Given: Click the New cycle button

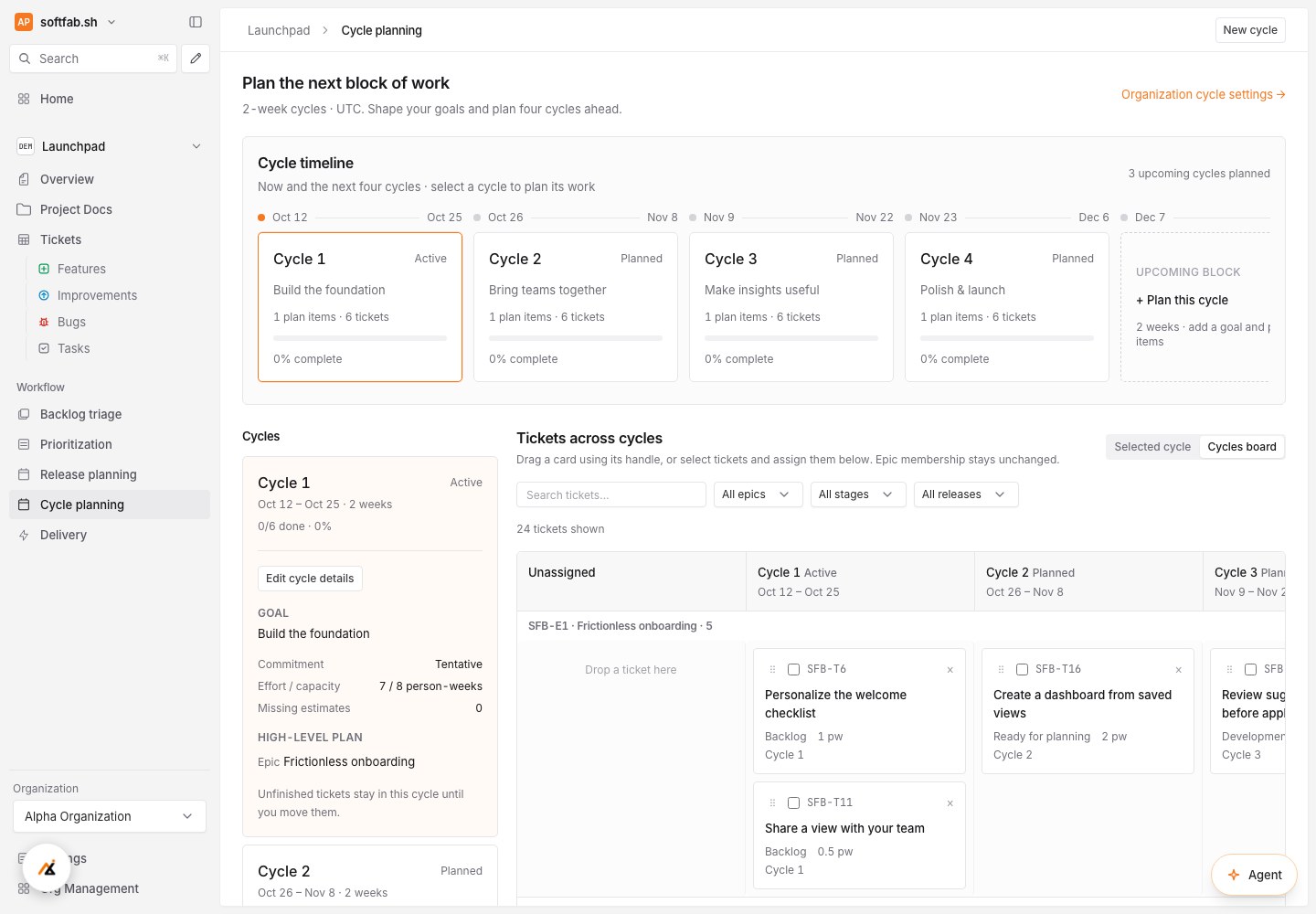Looking at the screenshot, I should [1250, 30].
